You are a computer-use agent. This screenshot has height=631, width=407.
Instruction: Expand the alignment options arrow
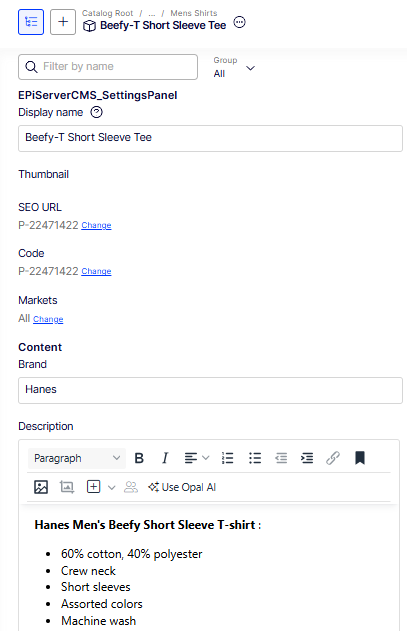click(206, 458)
